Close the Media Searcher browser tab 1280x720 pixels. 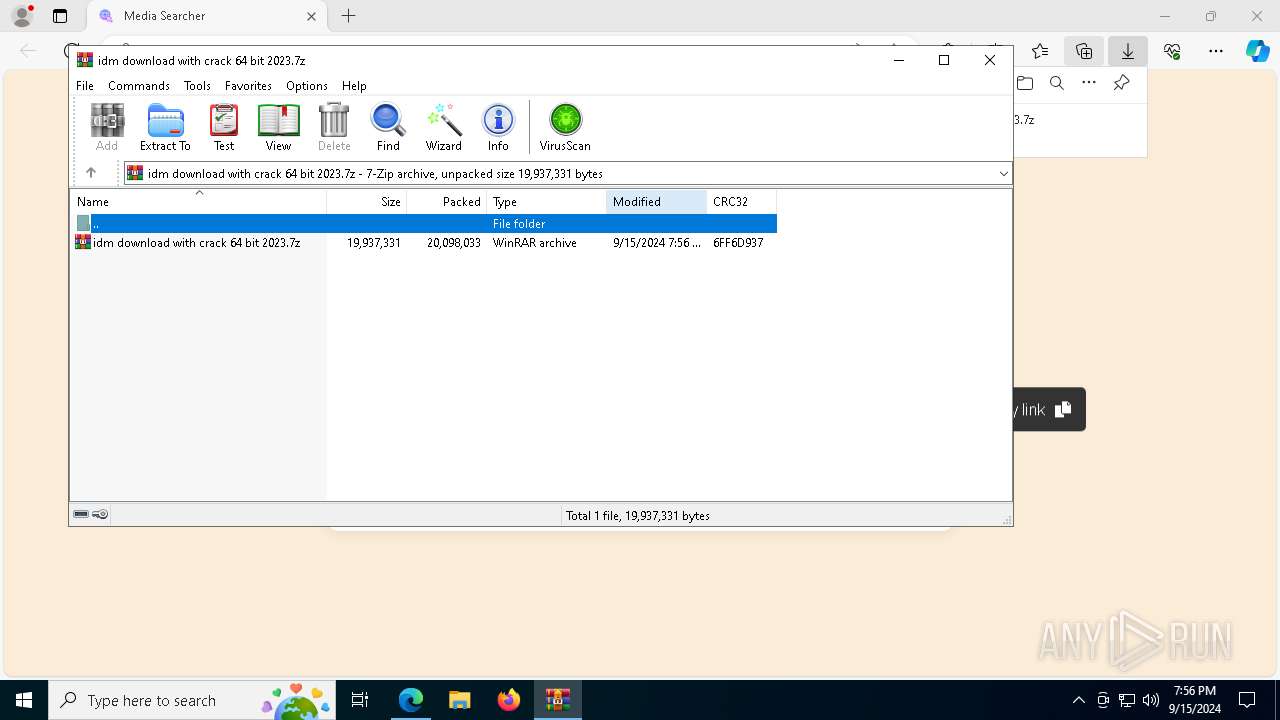pos(311,16)
